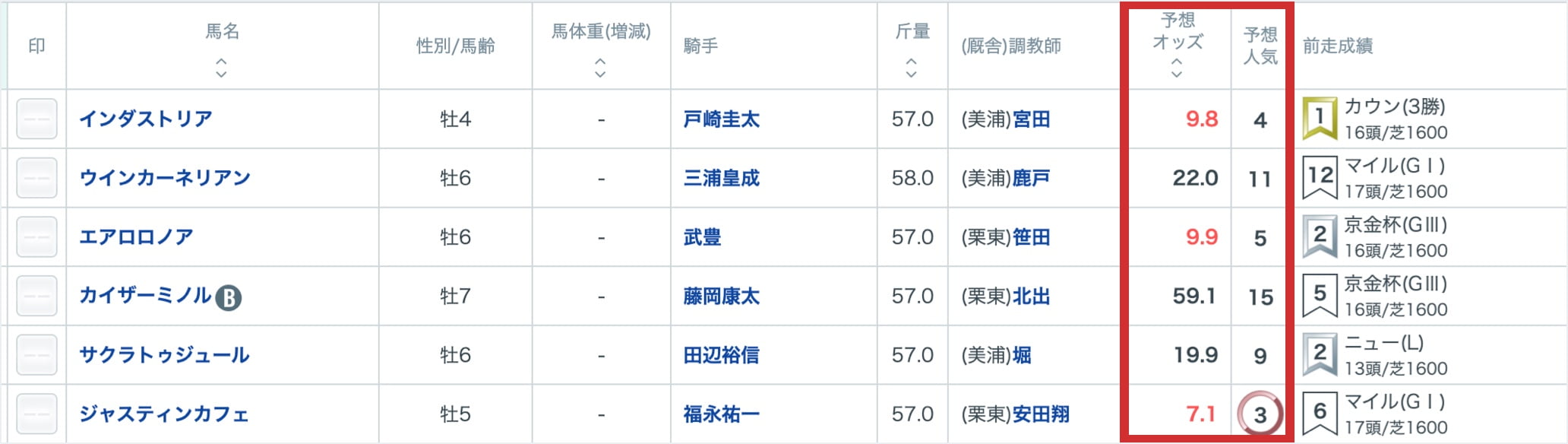Screen dimensions: 1568x444
Task: Sort the table by 馬名 column arrows
Action: tap(221, 68)
